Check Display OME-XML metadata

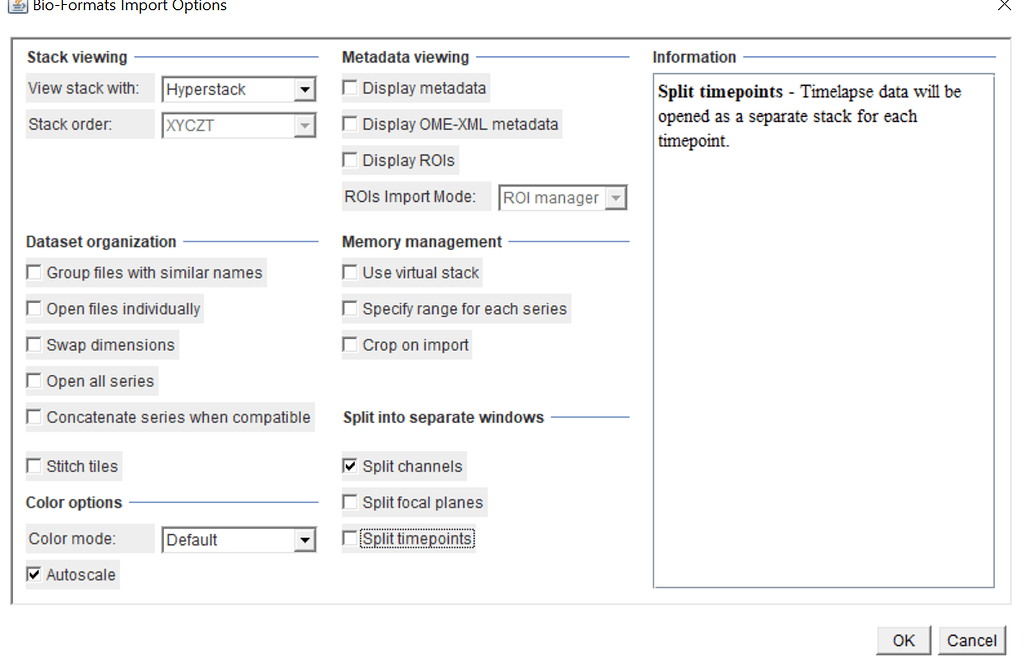(x=349, y=124)
